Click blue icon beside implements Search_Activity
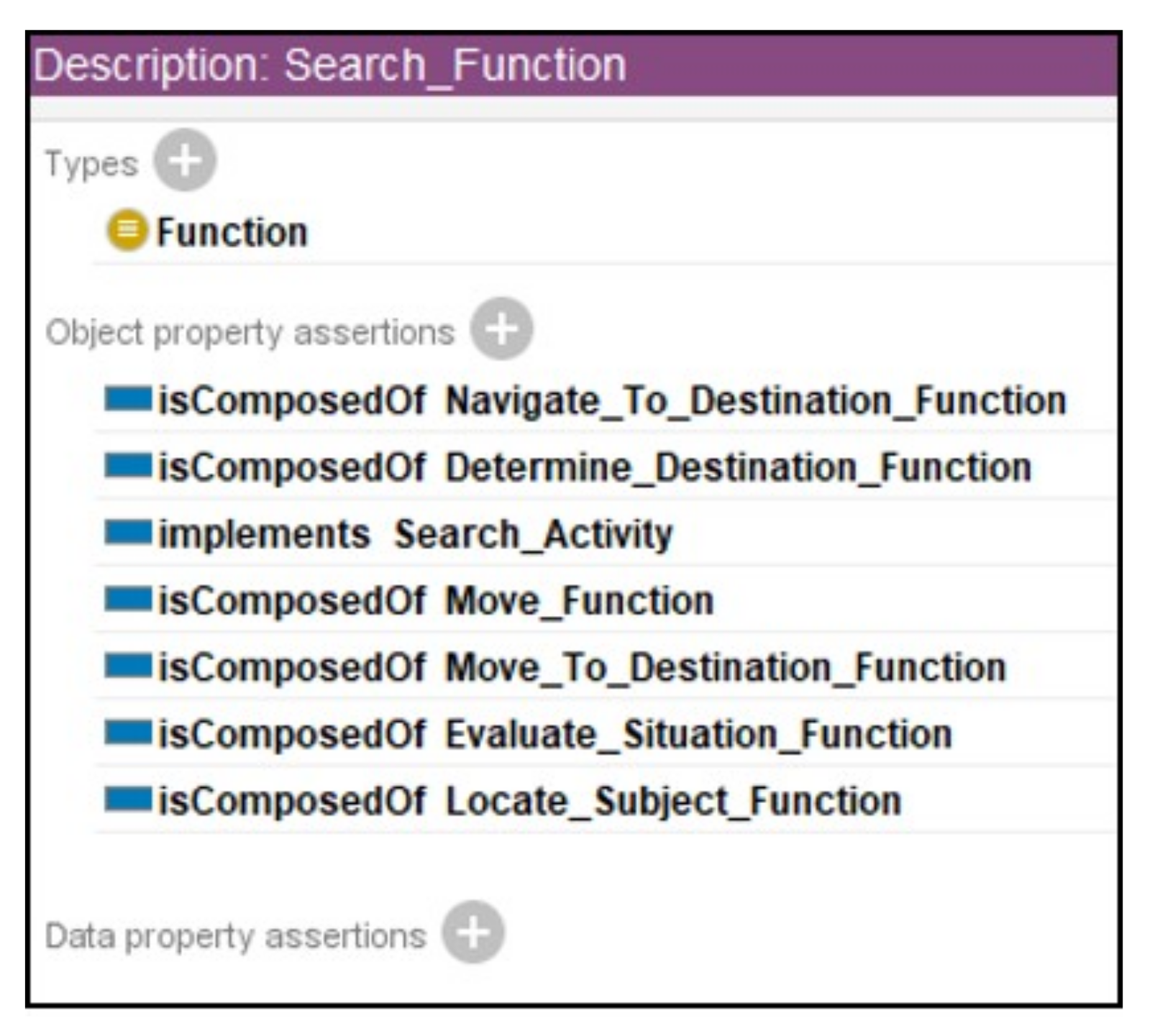Viewport: 1155px width, 1036px height. click(127, 533)
